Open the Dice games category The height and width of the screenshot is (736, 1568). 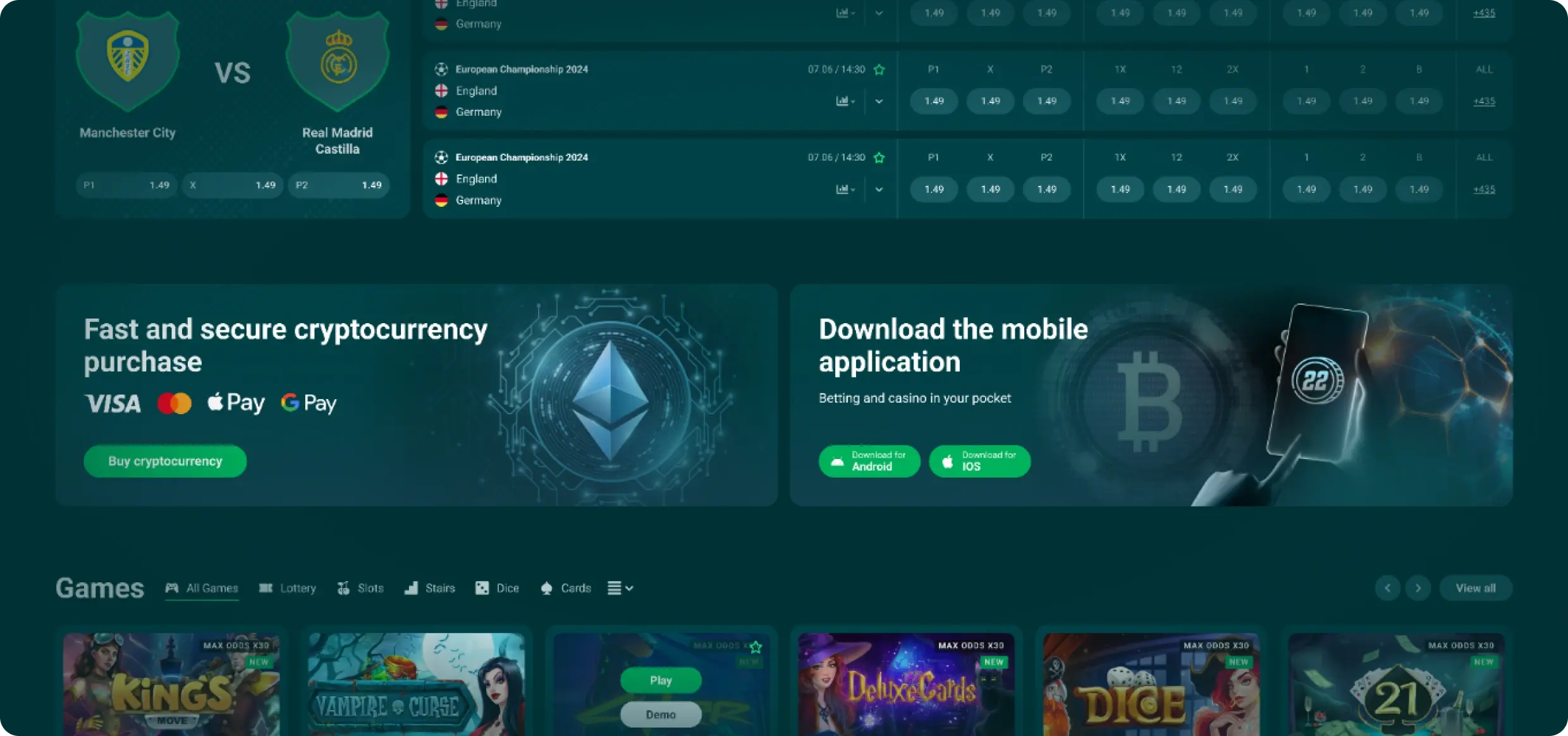pos(497,588)
